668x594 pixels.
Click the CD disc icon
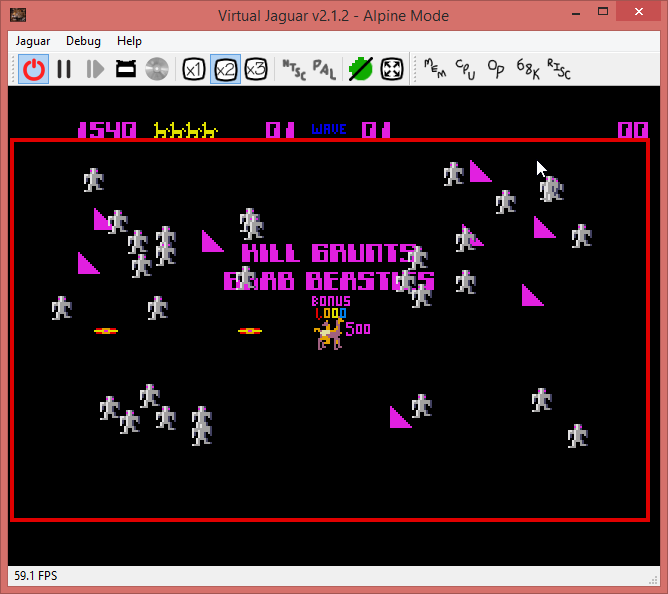(x=156, y=69)
